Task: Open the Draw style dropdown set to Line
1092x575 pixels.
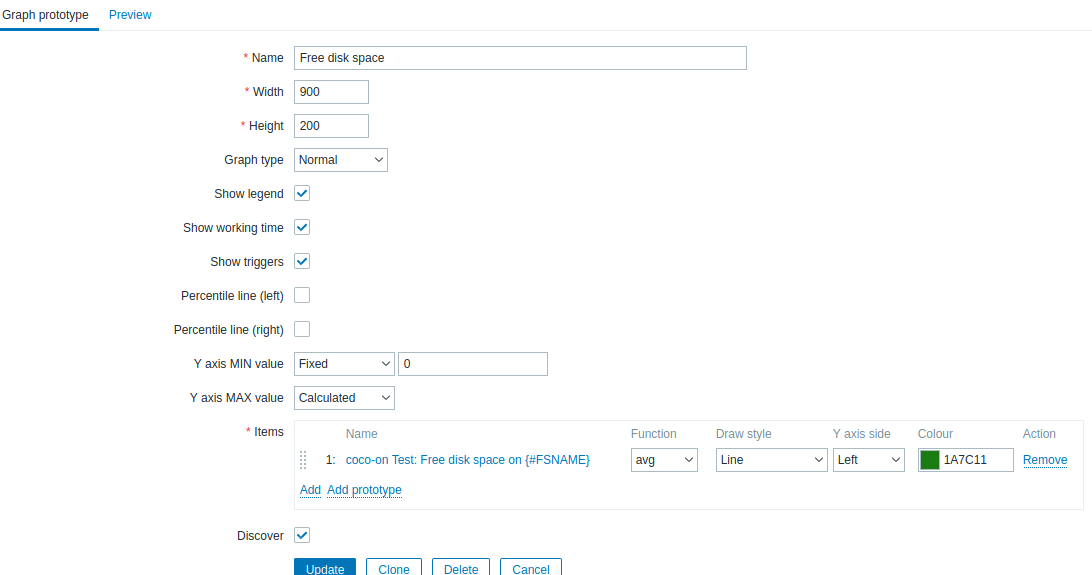Action: coord(771,460)
